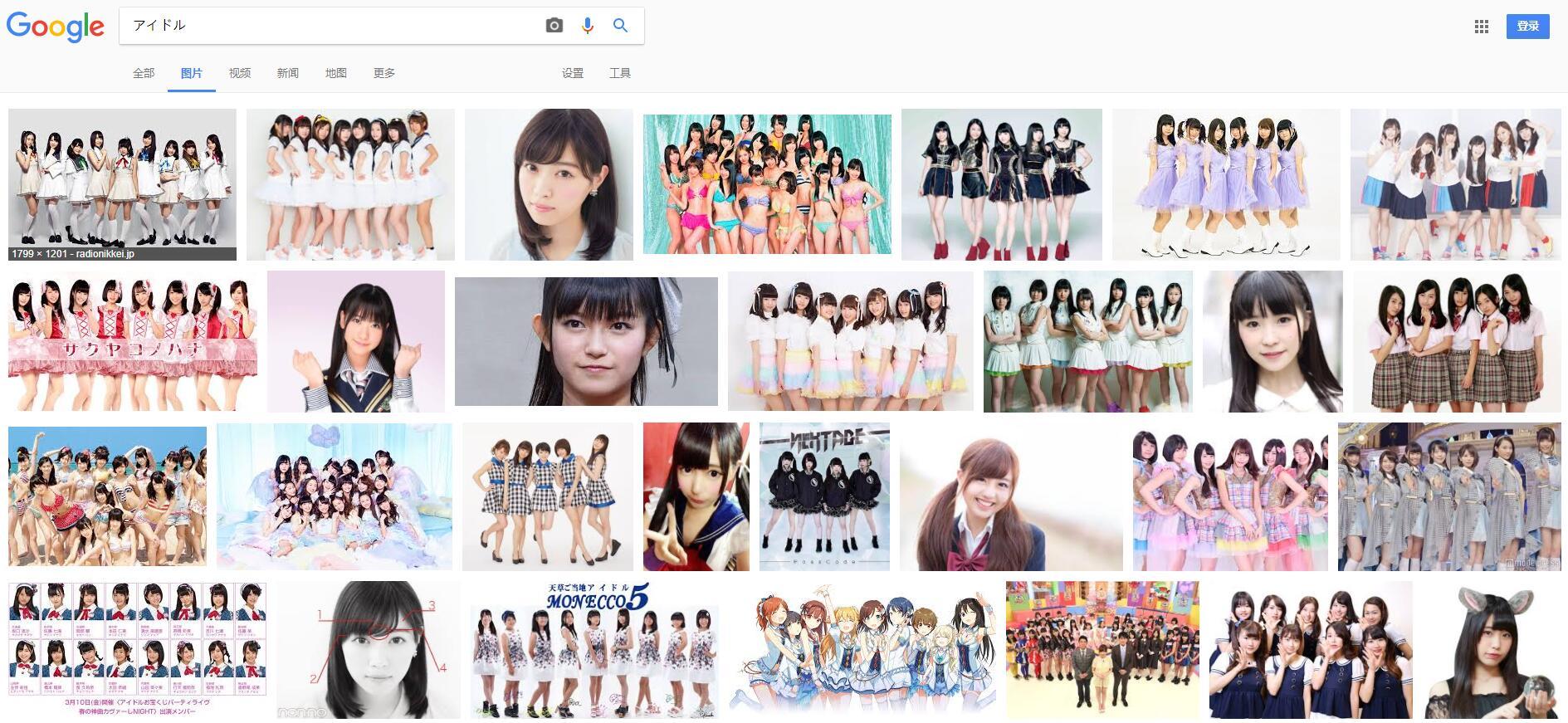View the five girls in blue checkered dresses
Screen dimensions: 1568x723
(548, 496)
